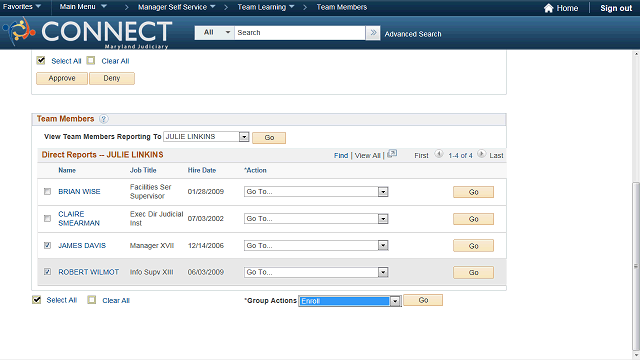
Task: Click the Approve button
Action: click(62, 78)
